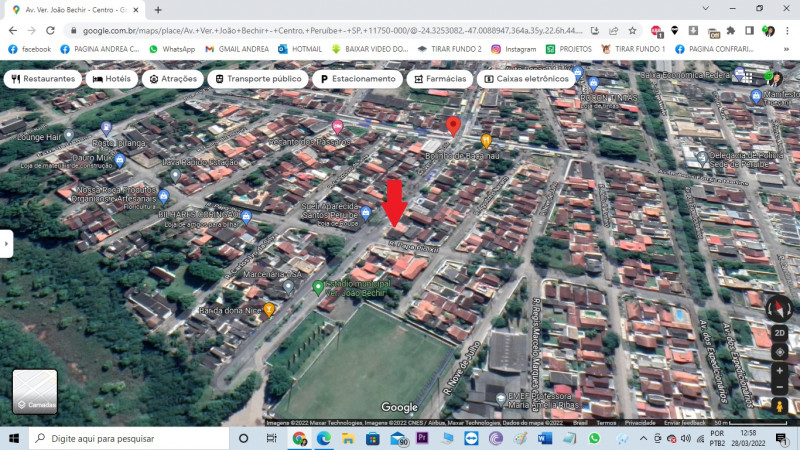Open the Camadas layers thumbnail
The height and width of the screenshot is (450, 800).
(35, 392)
